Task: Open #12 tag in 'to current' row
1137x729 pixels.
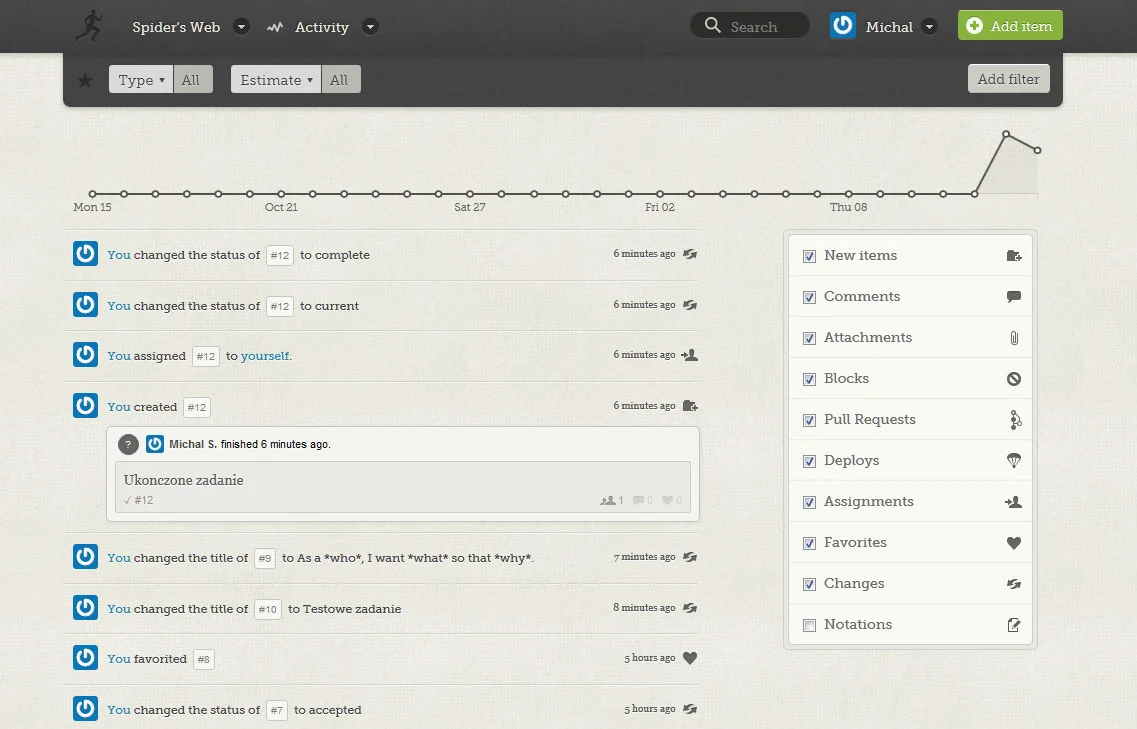Action: click(x=280, y=306)
